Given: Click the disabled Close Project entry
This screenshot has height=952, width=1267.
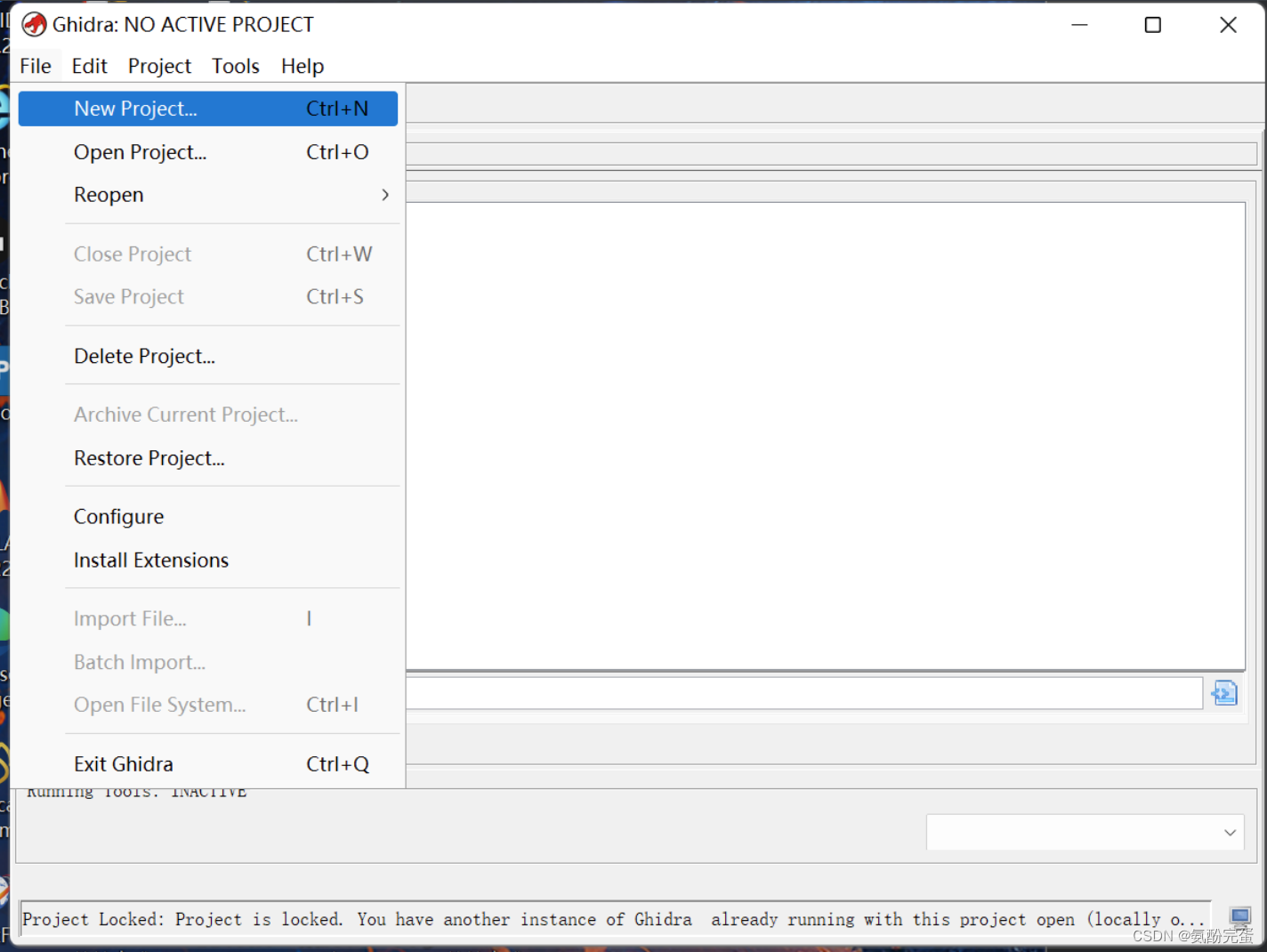Looking at the screenshot, I should point(208,254).
